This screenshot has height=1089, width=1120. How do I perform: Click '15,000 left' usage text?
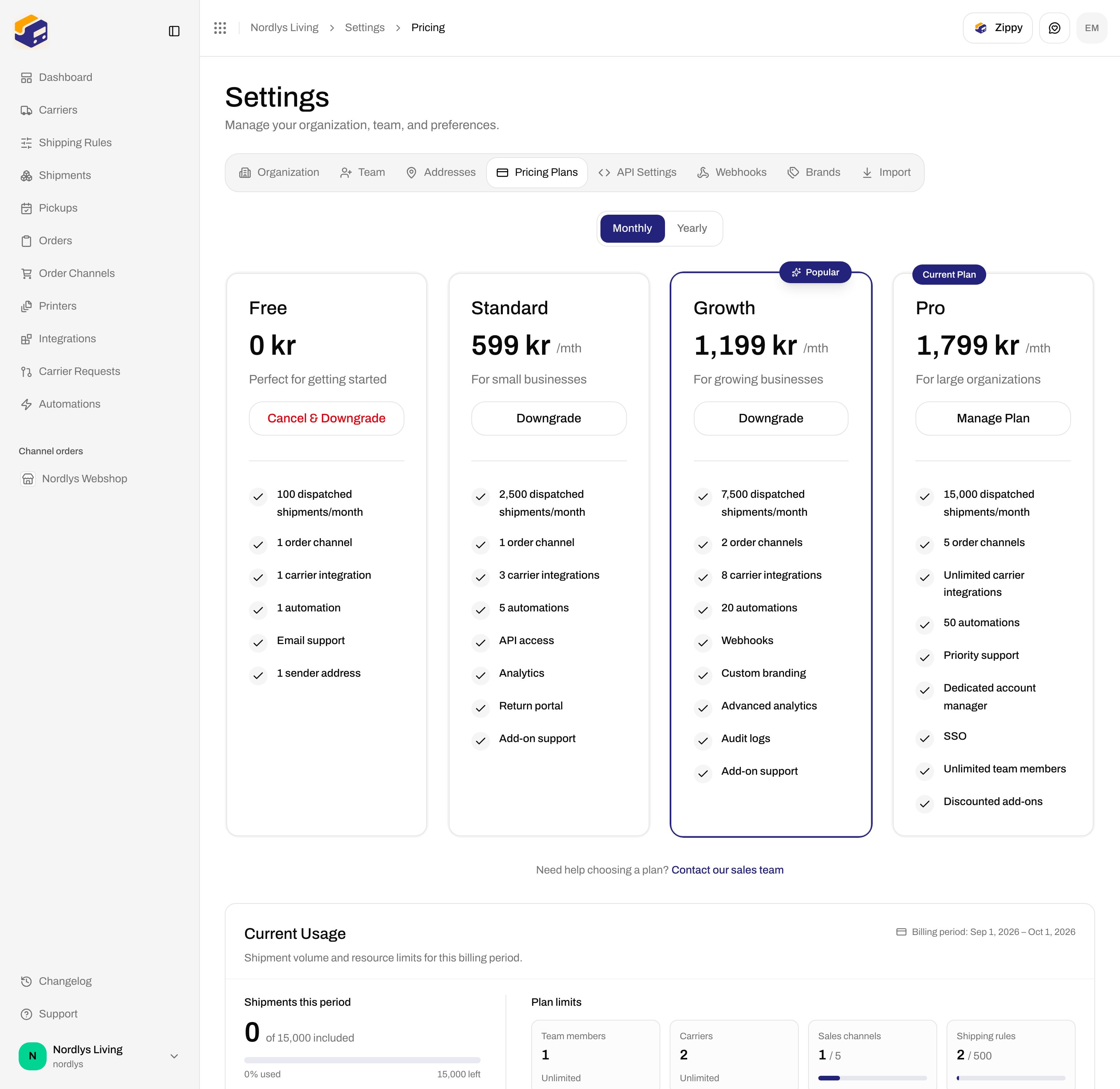[459, 1074]
